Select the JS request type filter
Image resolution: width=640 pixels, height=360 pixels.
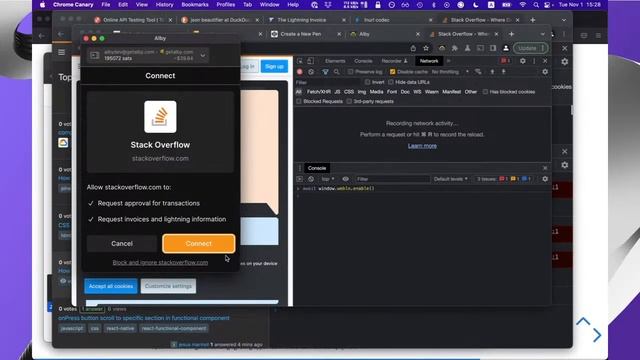pyautogui.click(x=337, y=92)
